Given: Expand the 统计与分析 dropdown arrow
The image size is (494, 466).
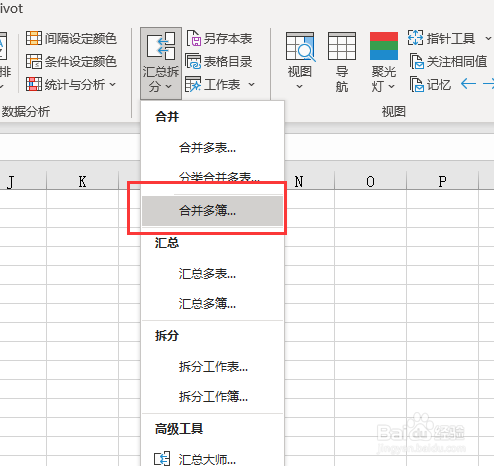Looking at the screenshot, I should tap(113, 84).
